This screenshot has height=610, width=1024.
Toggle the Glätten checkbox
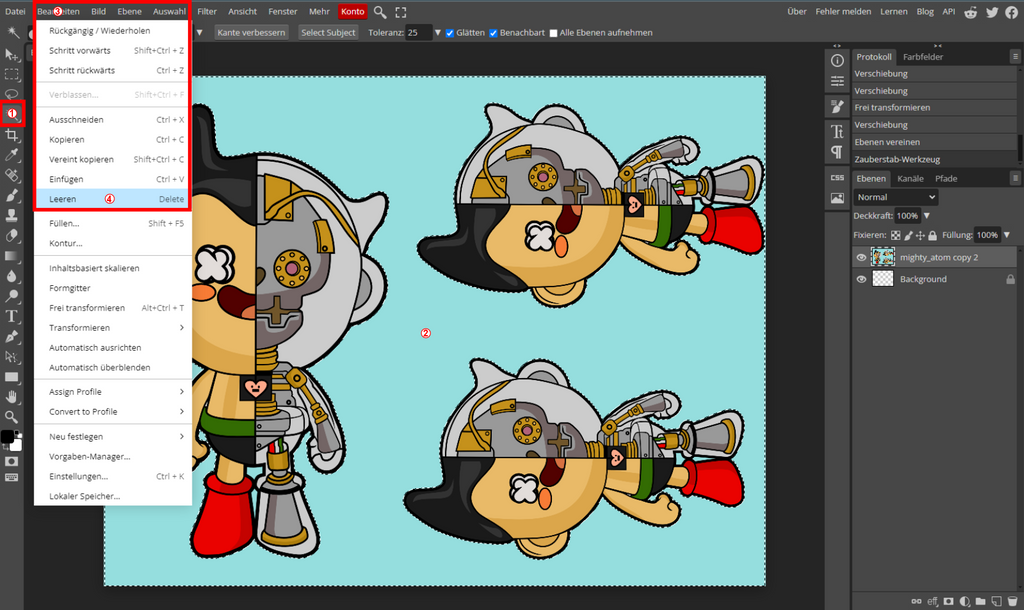coord(450,33)
